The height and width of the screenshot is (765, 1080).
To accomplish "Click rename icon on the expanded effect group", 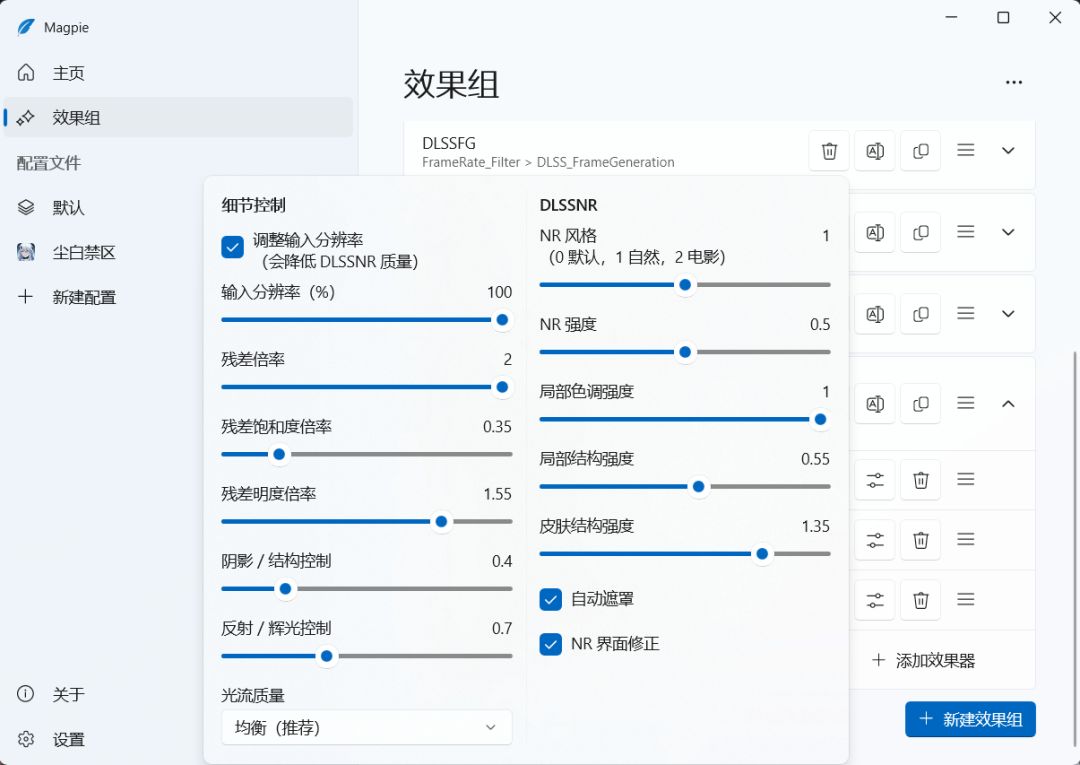I will pyautogui.click(x=875, y=404).
